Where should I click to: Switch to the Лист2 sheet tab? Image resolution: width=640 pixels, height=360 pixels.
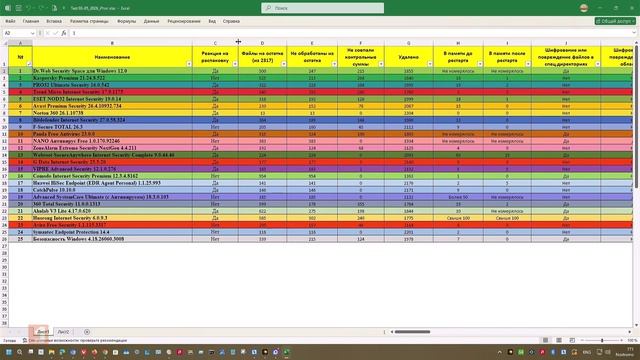[x=63, y=332]
